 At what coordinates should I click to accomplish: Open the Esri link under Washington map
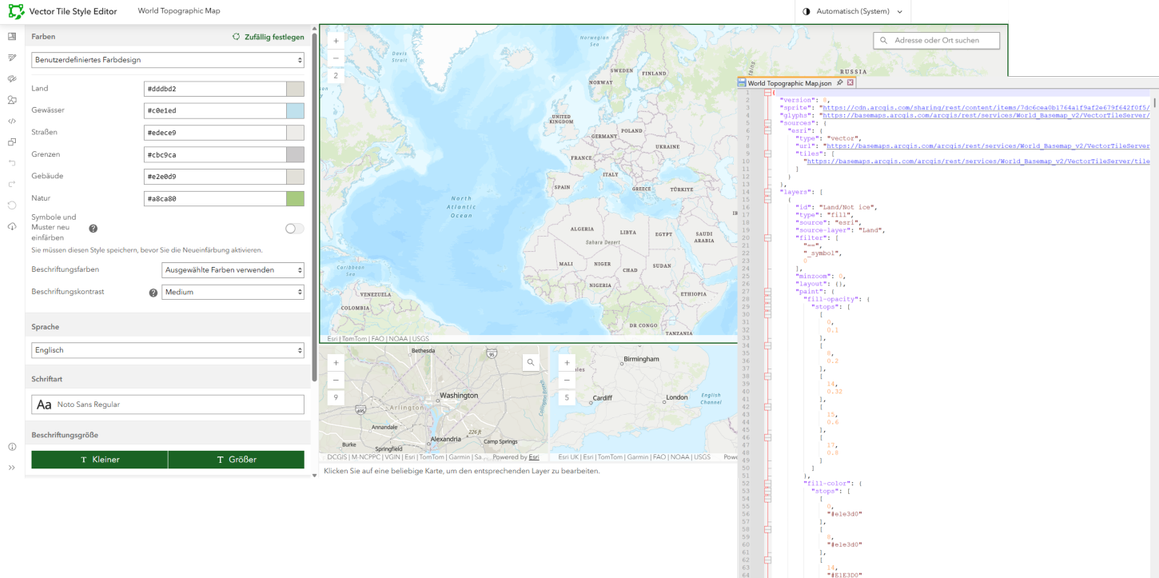[x=534, y=458]
